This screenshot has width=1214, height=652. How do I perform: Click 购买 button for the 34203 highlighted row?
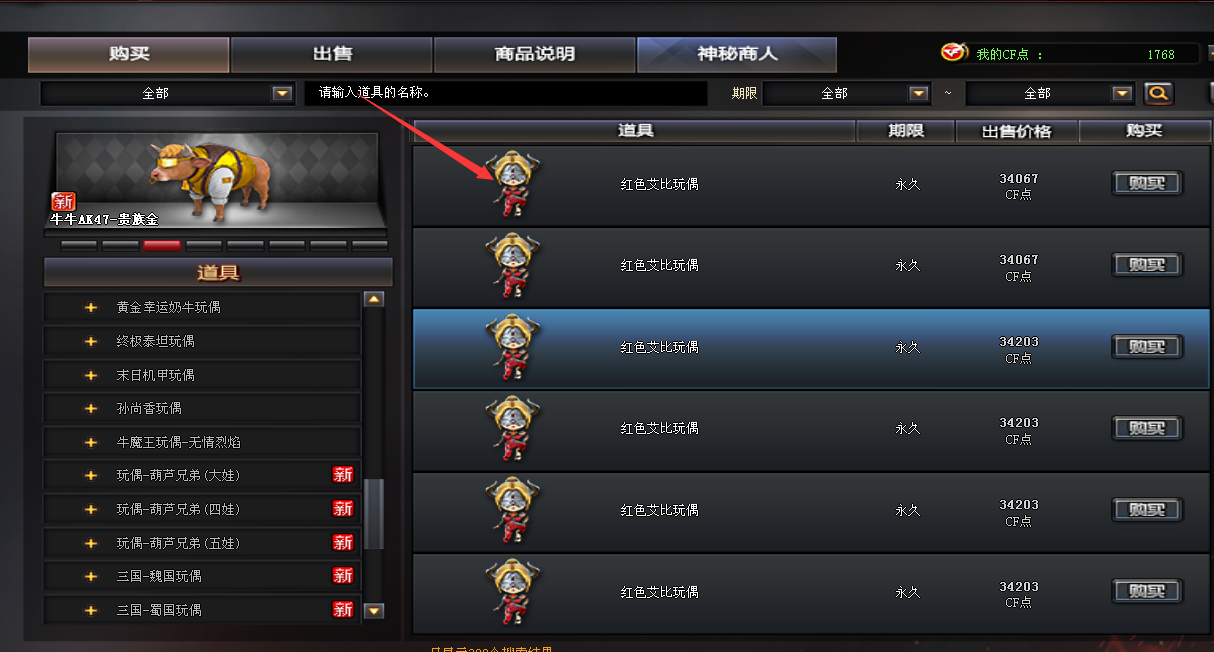[1147, 347]
